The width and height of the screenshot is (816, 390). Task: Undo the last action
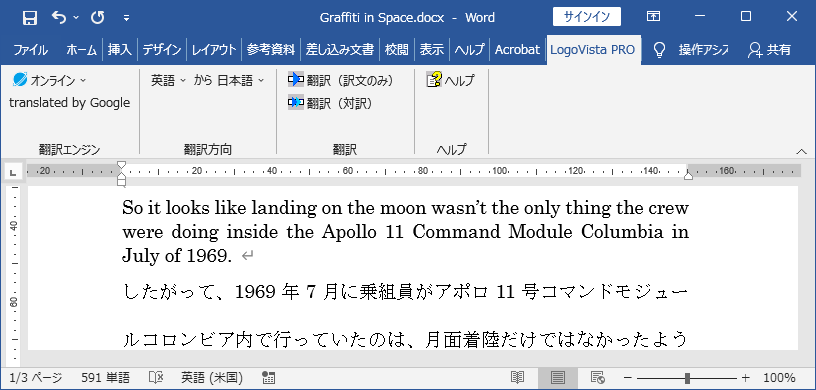tap(60, 18)
